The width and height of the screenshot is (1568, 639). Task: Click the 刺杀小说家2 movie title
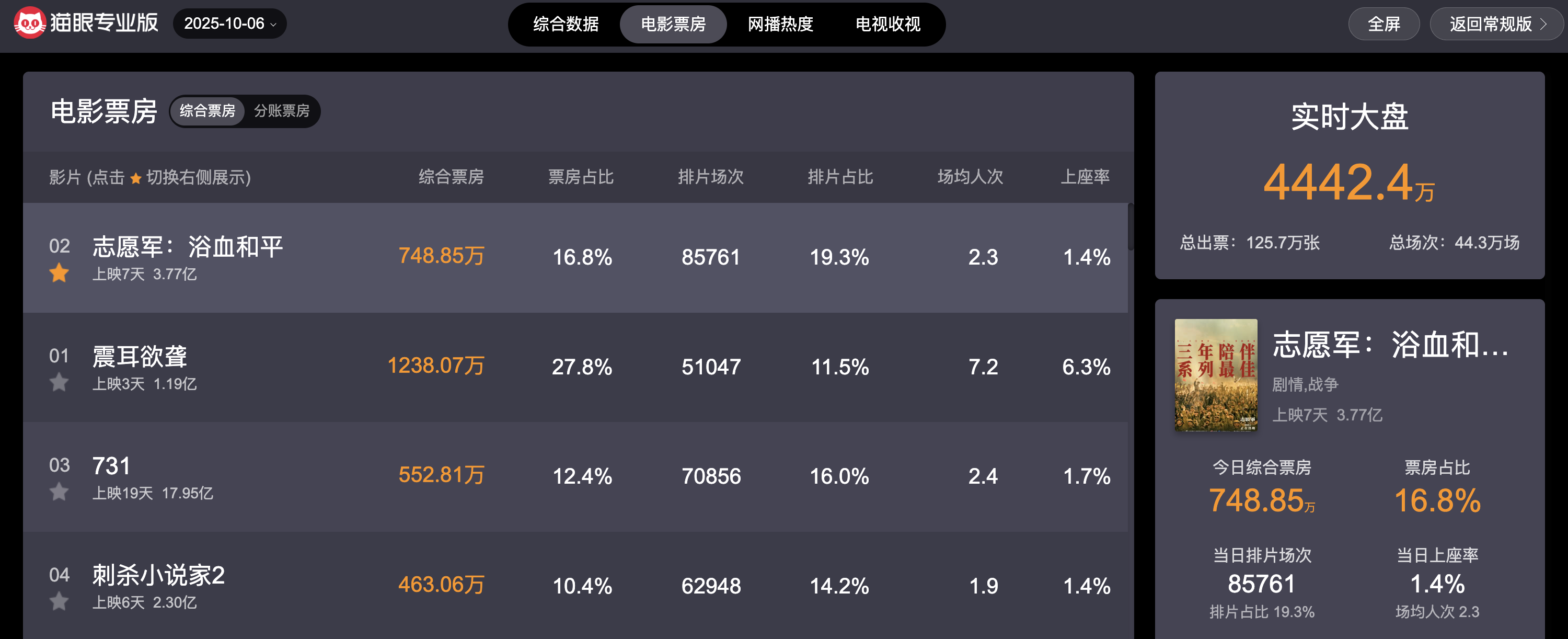click(158, 575)
